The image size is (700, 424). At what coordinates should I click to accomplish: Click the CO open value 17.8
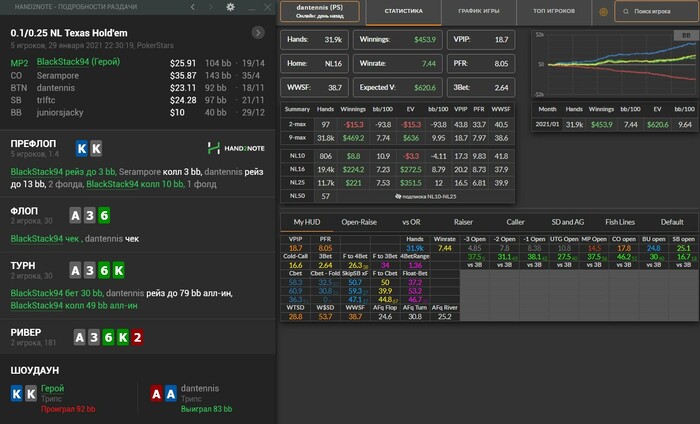click(624, 248)
